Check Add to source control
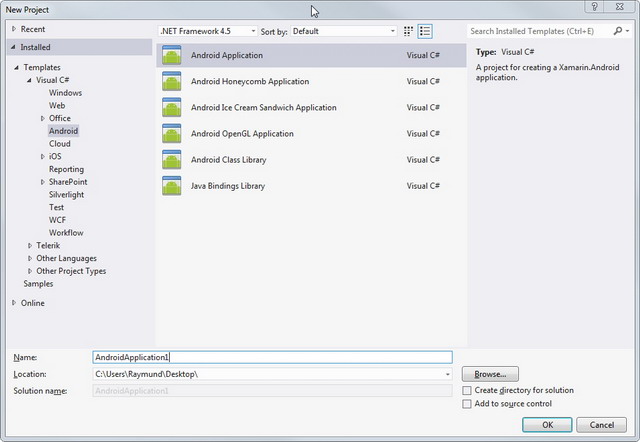Image resolution: width=640 pixels, height=442 pixels. tap(467, 404)
